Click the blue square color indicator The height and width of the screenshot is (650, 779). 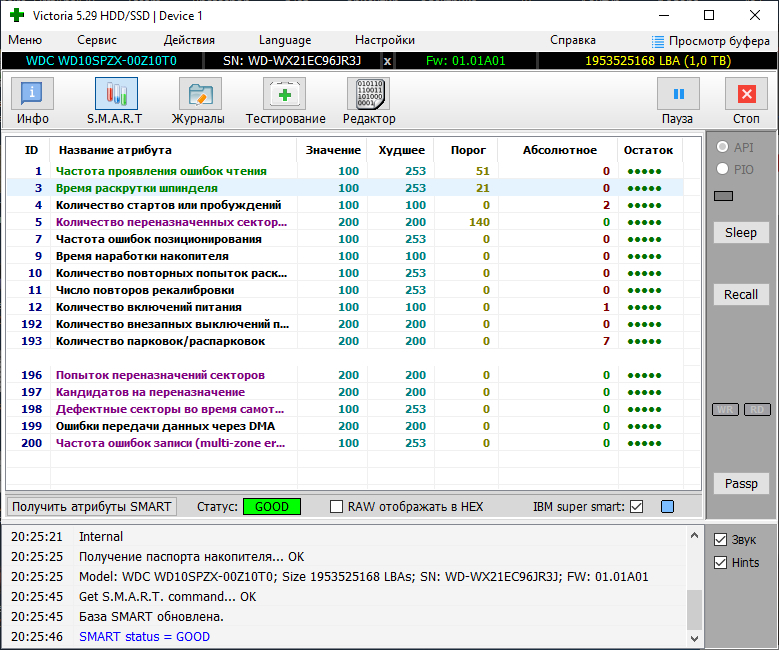(x=667, y=507)
